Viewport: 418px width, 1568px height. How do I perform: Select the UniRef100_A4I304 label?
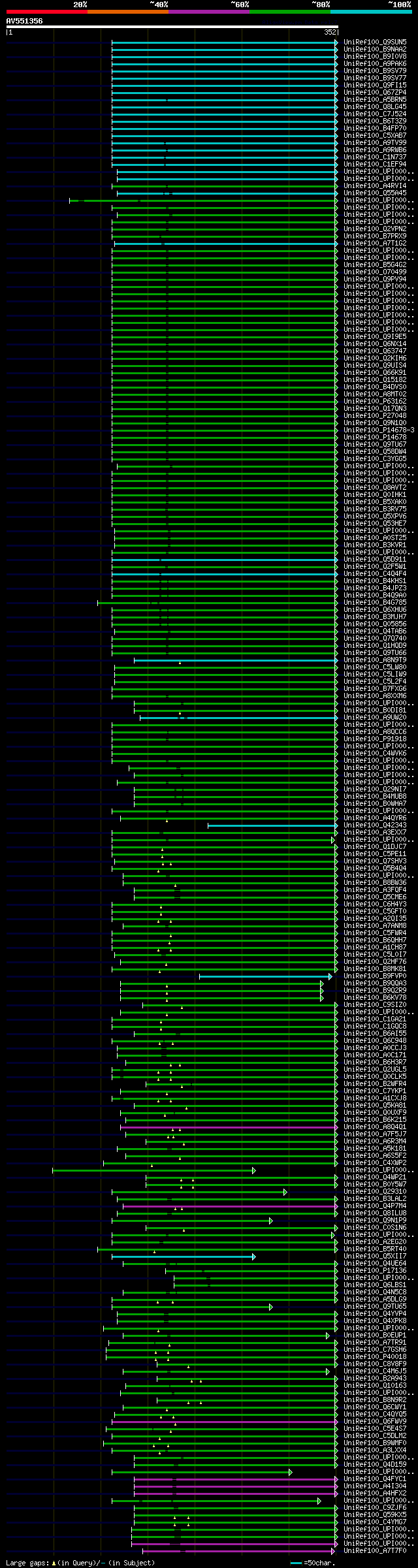tap(375, 1486)
